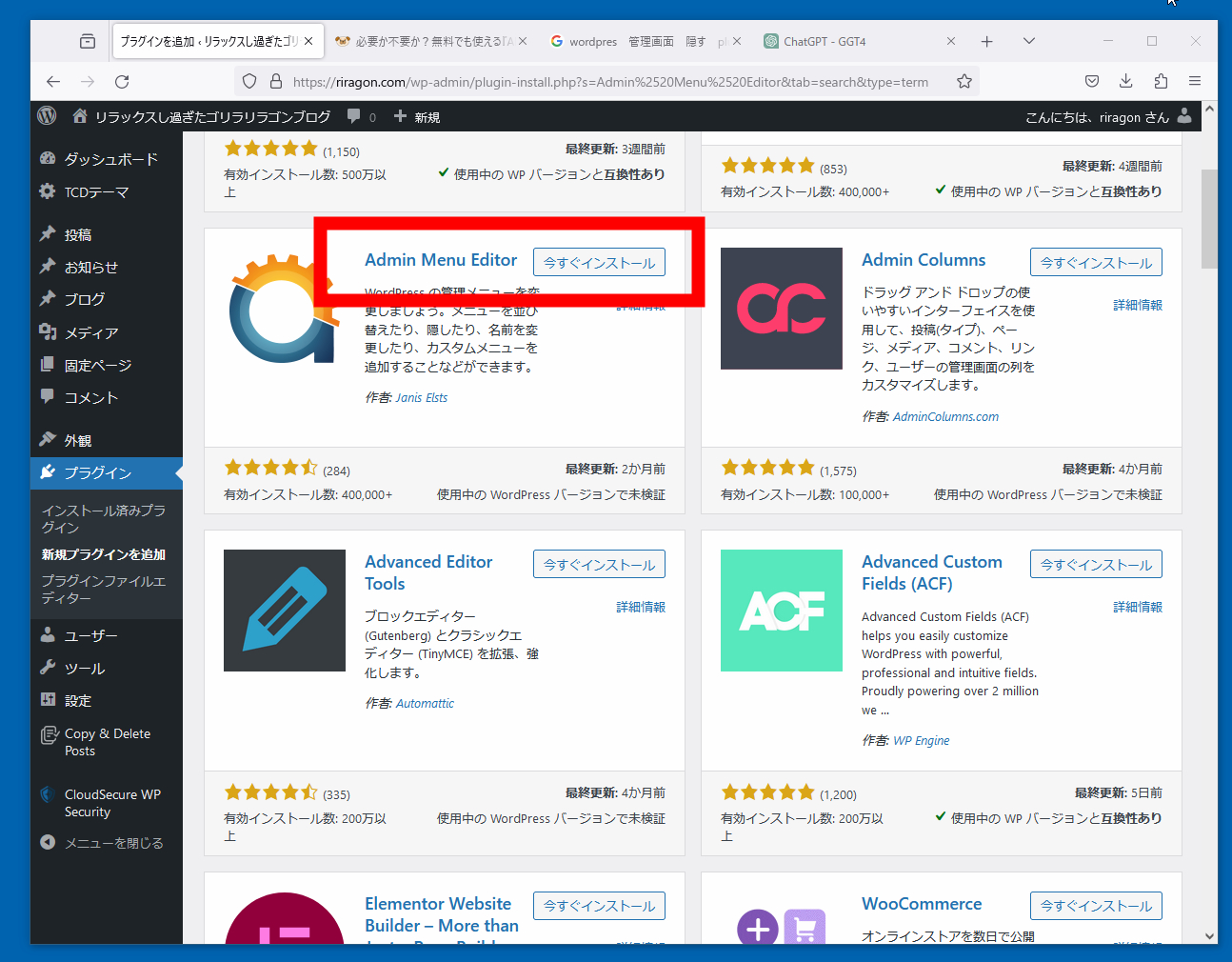Click the Janis Elsts author link
1232x962 pixels.
(x=421, y=398)
